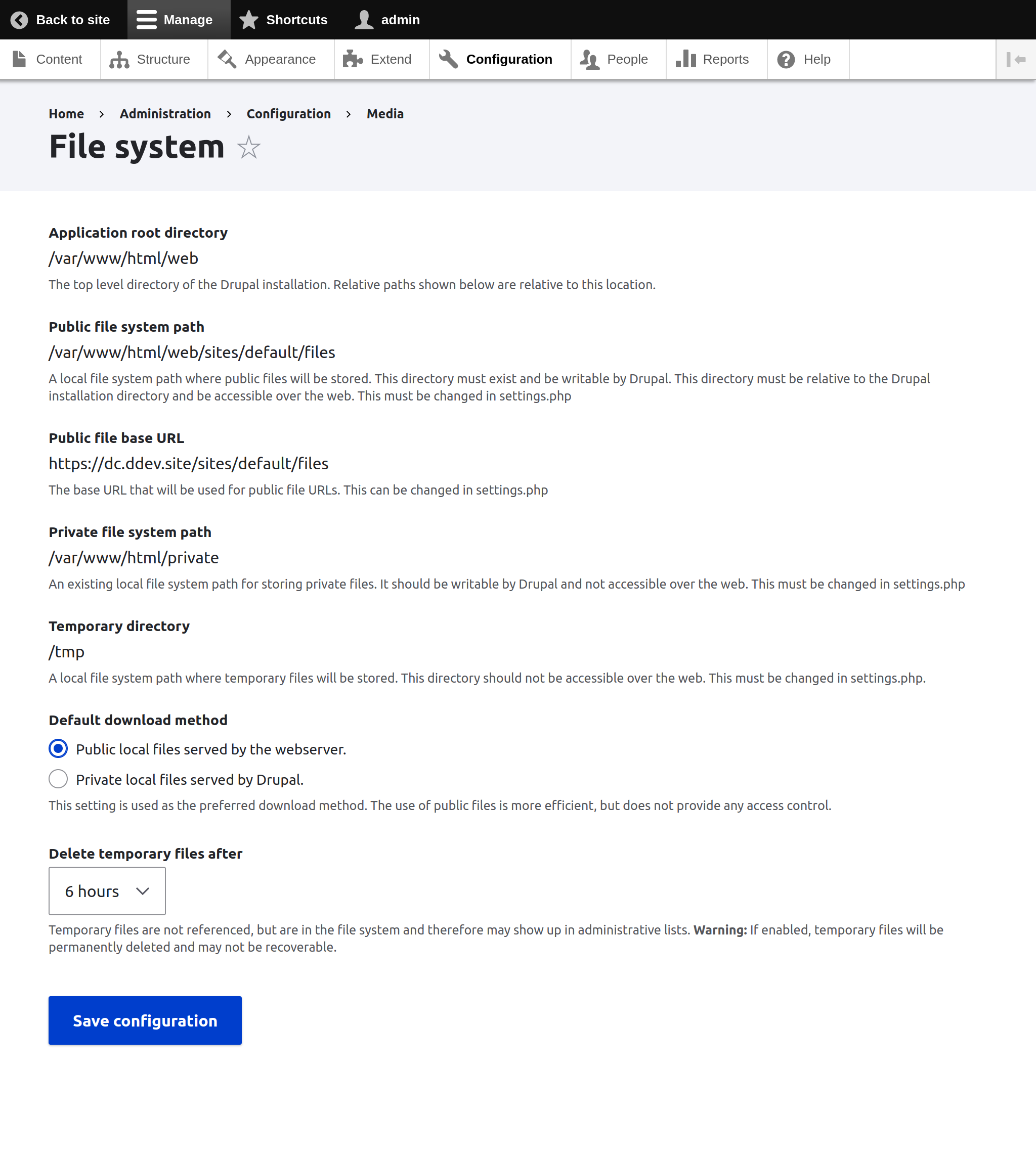Open Delete temporary files after dropdown
This screenshot has width=1036, height=1159.
(107, 891)
